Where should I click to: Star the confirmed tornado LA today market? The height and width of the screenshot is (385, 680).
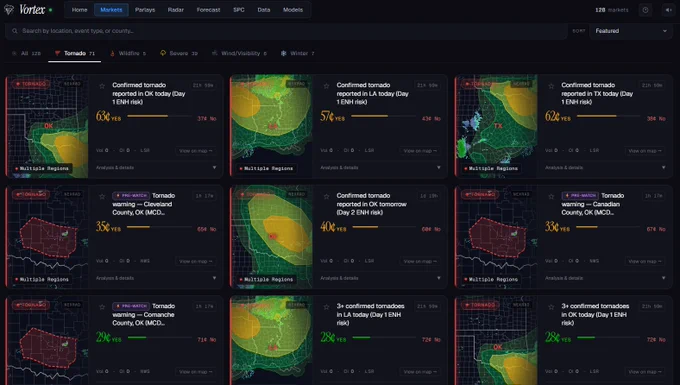pyautogui.click(x=326, y=86)
